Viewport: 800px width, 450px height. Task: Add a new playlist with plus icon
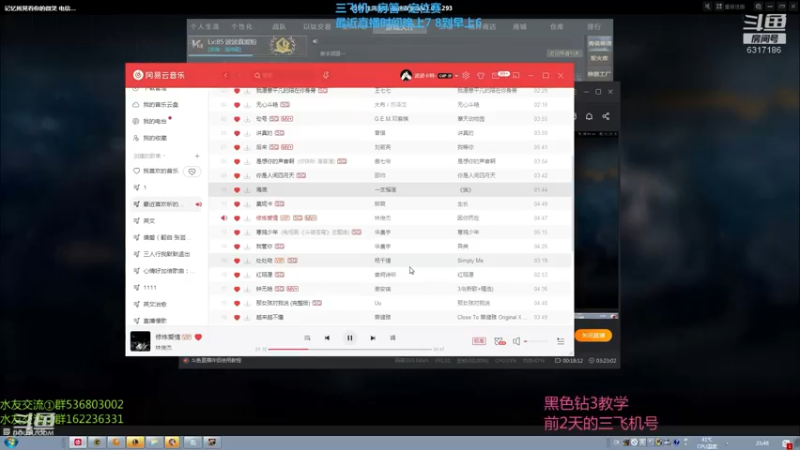(197, 156)
